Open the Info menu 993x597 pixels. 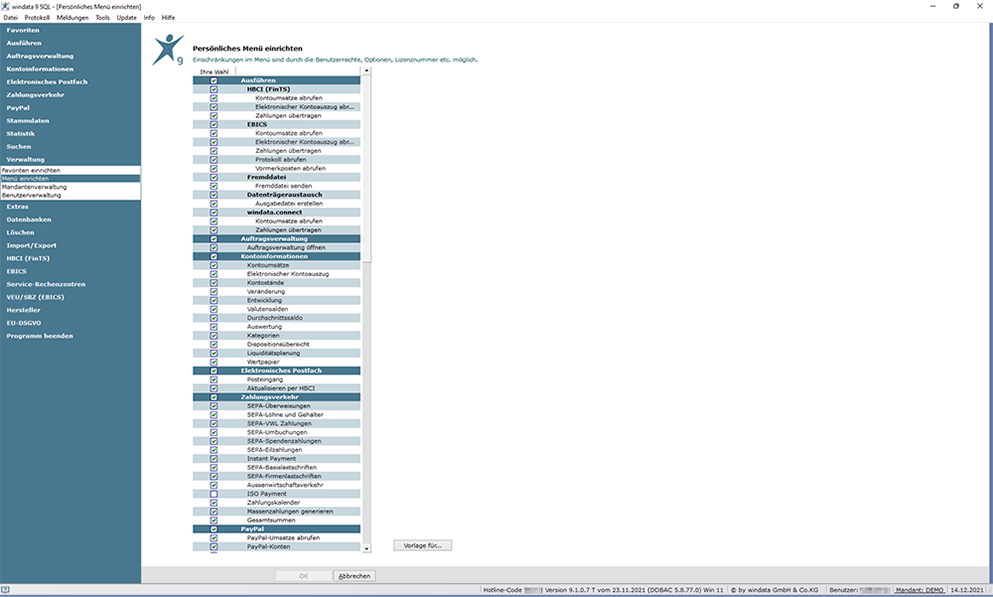(149, 18)
